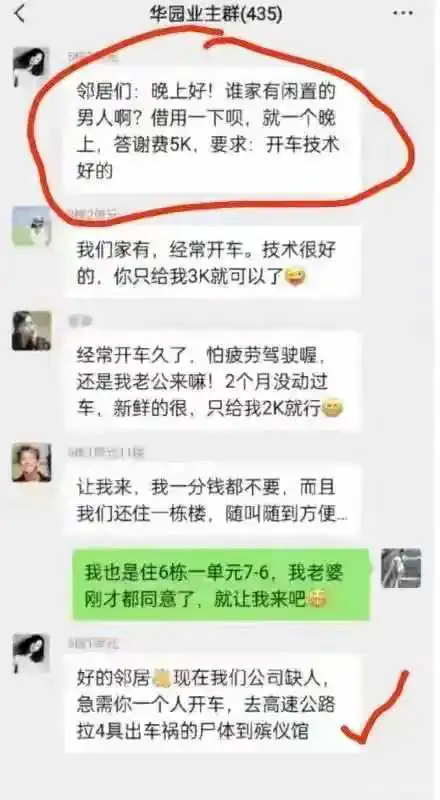
Task: Tap the message bubble offering 只给我3K就可以了
Action: tap(212, 263)
